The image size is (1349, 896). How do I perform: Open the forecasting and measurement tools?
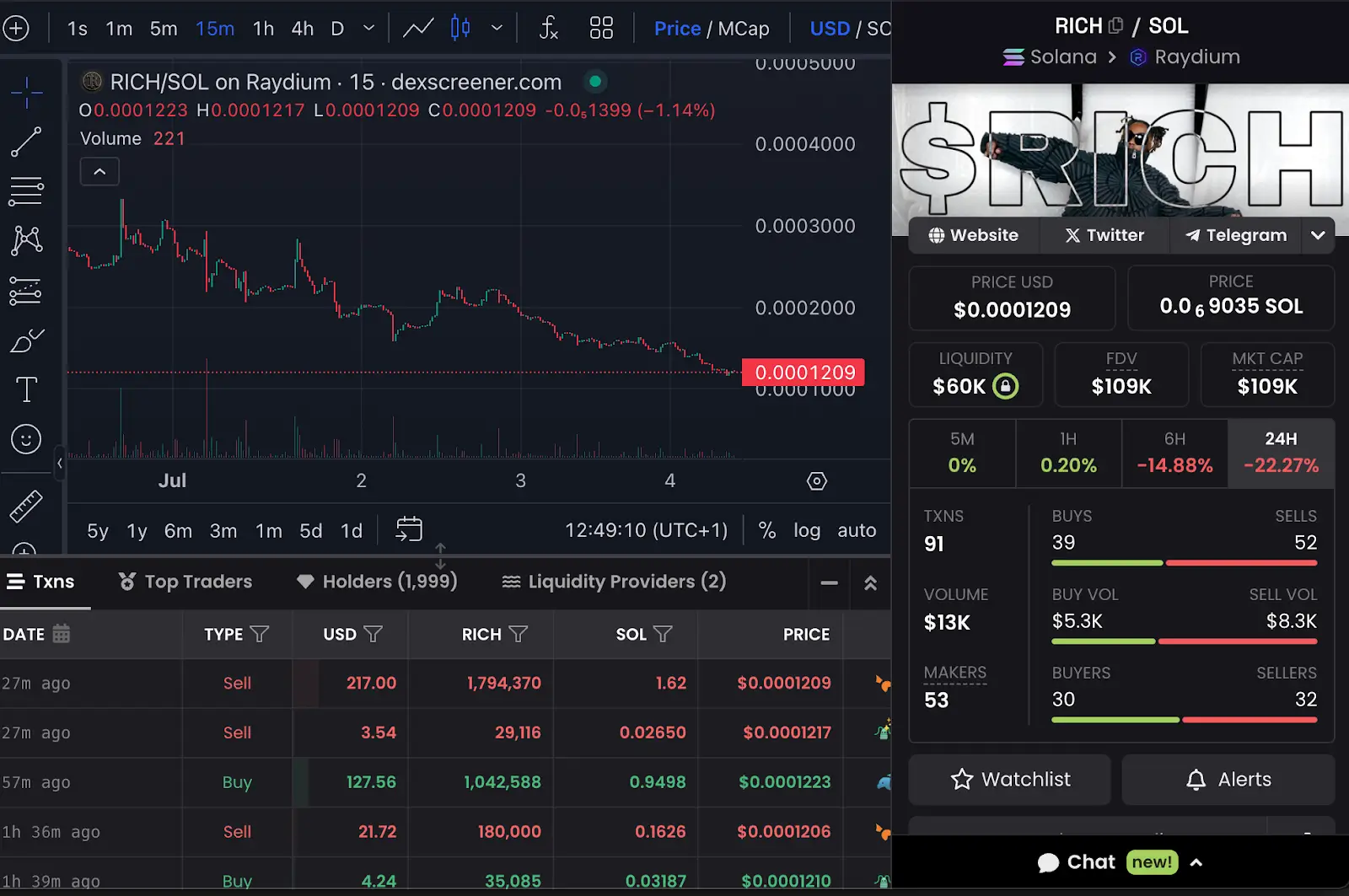26,291
